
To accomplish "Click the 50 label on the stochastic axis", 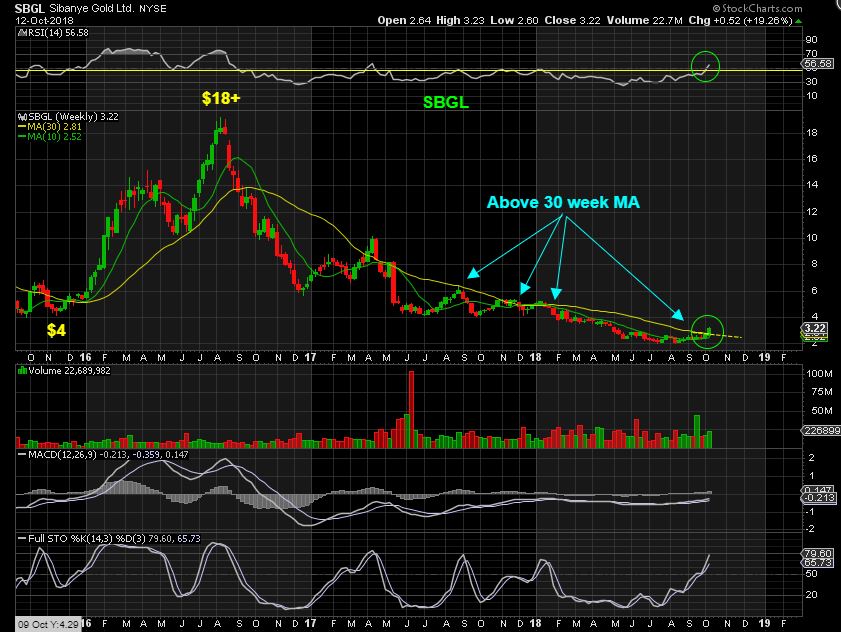I will (812, 574).
